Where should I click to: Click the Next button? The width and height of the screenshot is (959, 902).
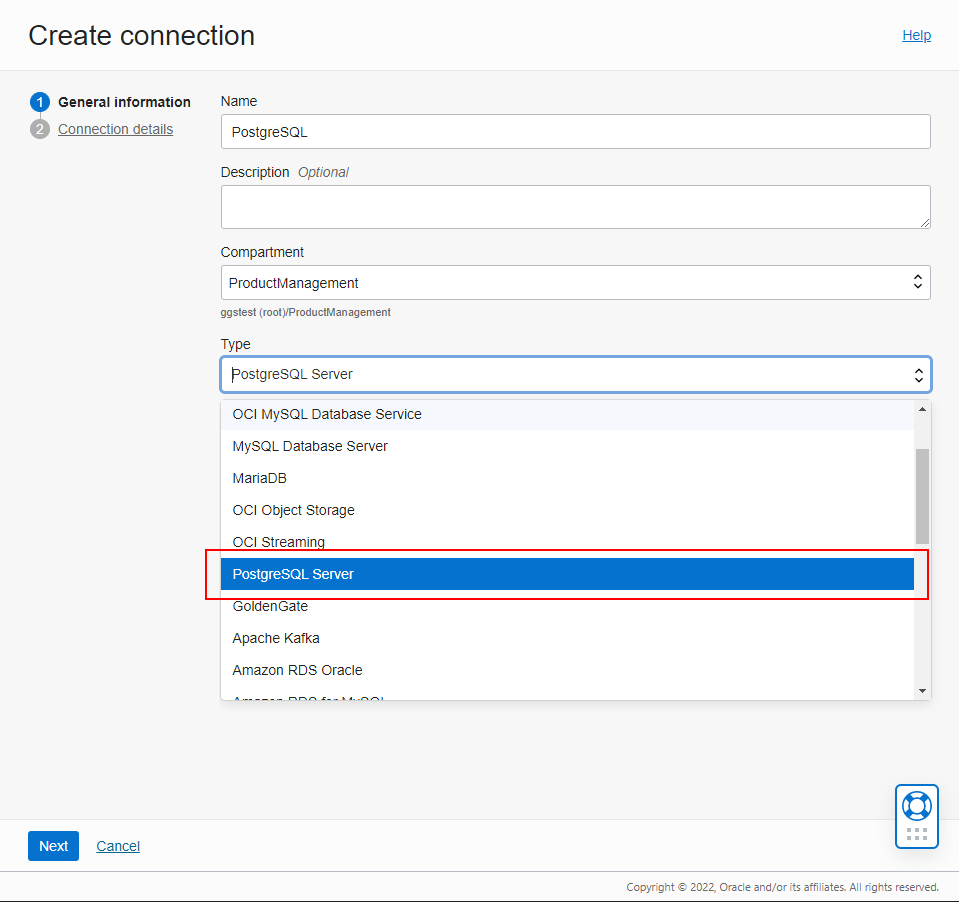(53, 846)
